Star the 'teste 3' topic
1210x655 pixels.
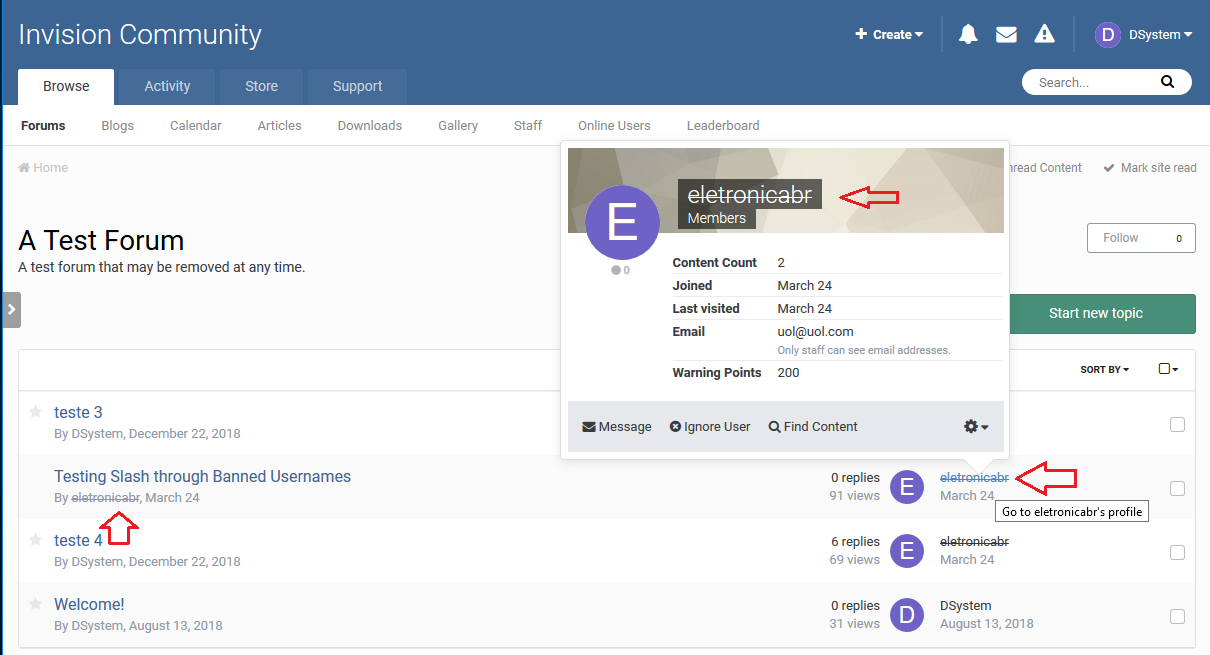pyautogui.click(x=36, y=412)
